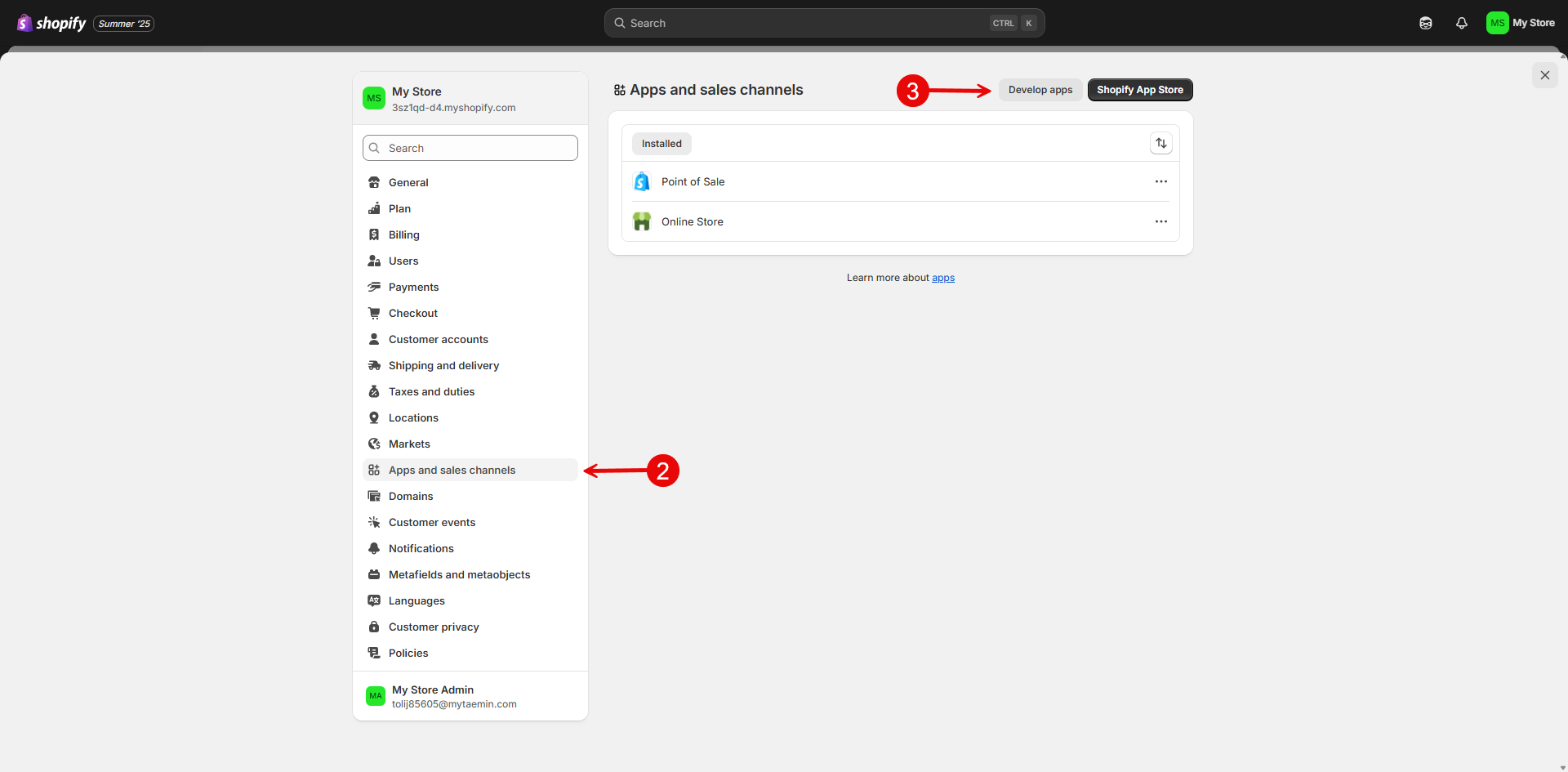The image size is (1568, 772).
Task: Go to Customer privacy settings
Action: coord(470,627)
